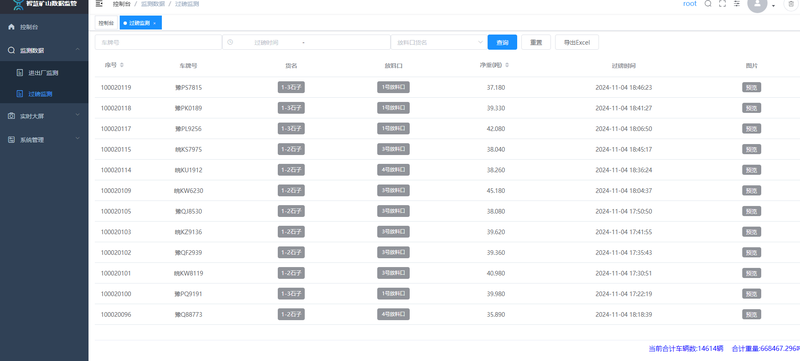Click the weighing time start date field
This screenshot has height=361, width=800.
[x=266, y=42]
